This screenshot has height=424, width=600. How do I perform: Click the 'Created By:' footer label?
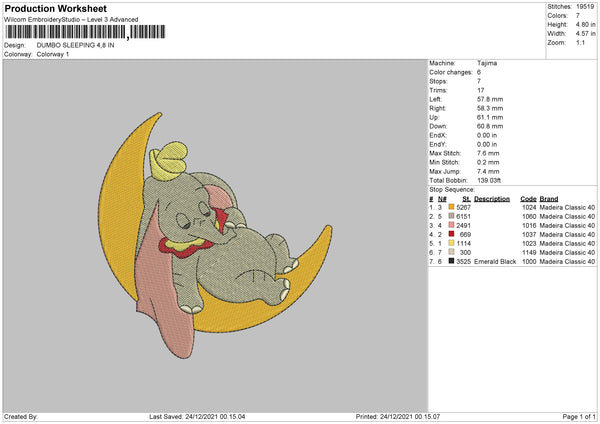[21, 416]
